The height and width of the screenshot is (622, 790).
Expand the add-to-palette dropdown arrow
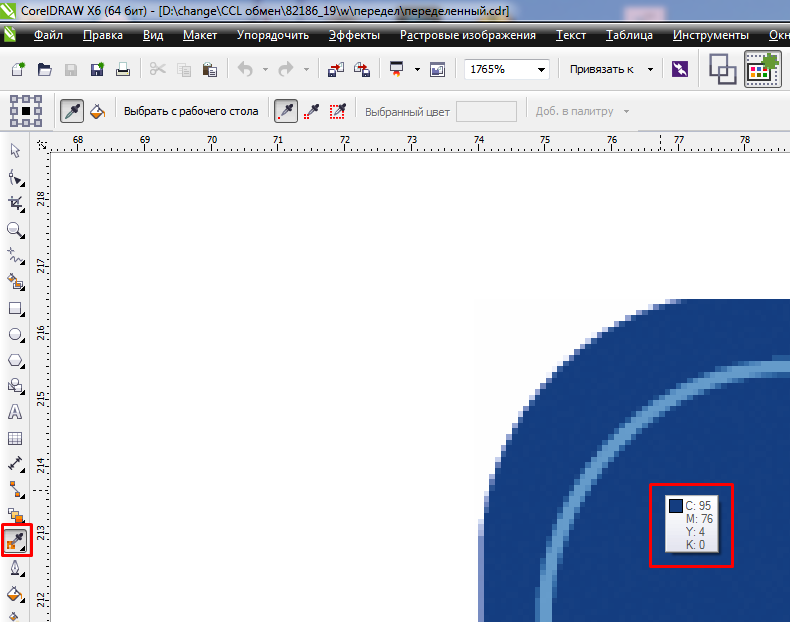click(626, 111)
